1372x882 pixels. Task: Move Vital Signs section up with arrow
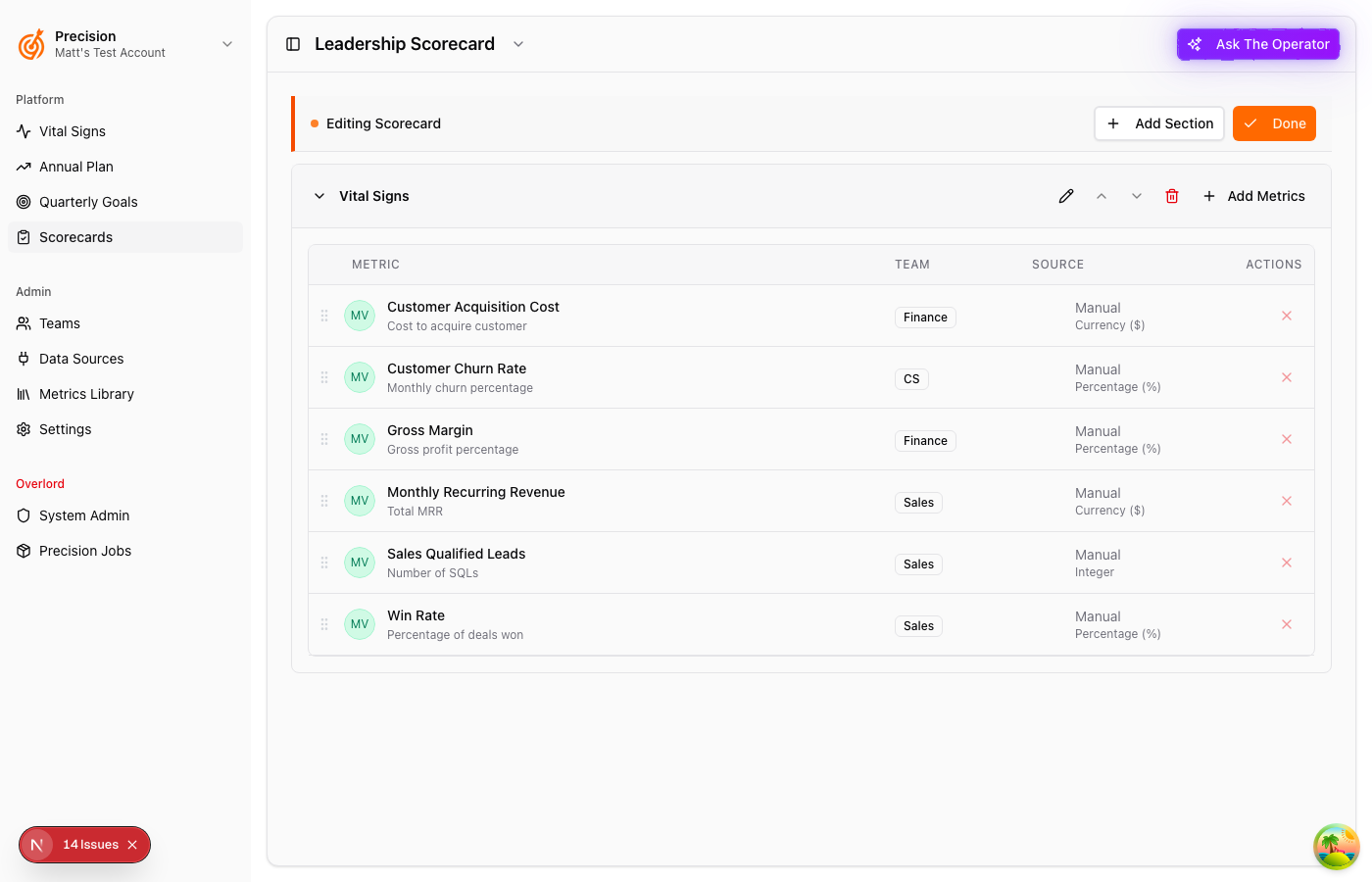pos(1102,196)
